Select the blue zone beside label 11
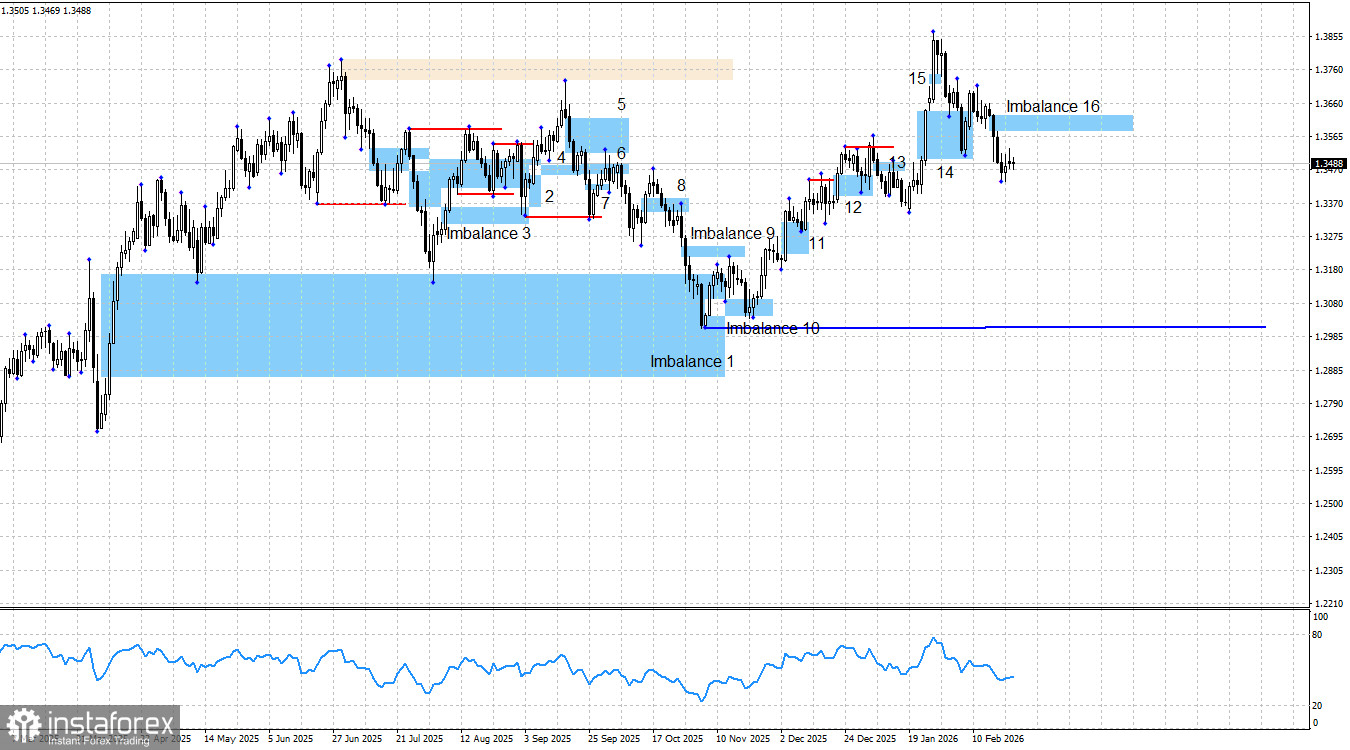The width and height of the screenshot is (1350, 750). click(795, 238)
